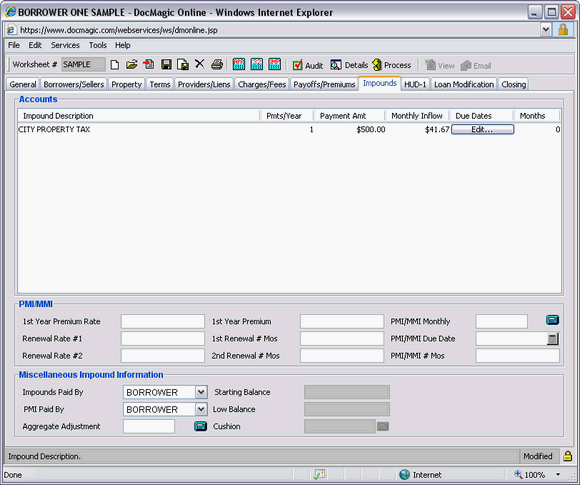
Task: Click the gray icon beside Cushion field
Action: coord(383,427)
